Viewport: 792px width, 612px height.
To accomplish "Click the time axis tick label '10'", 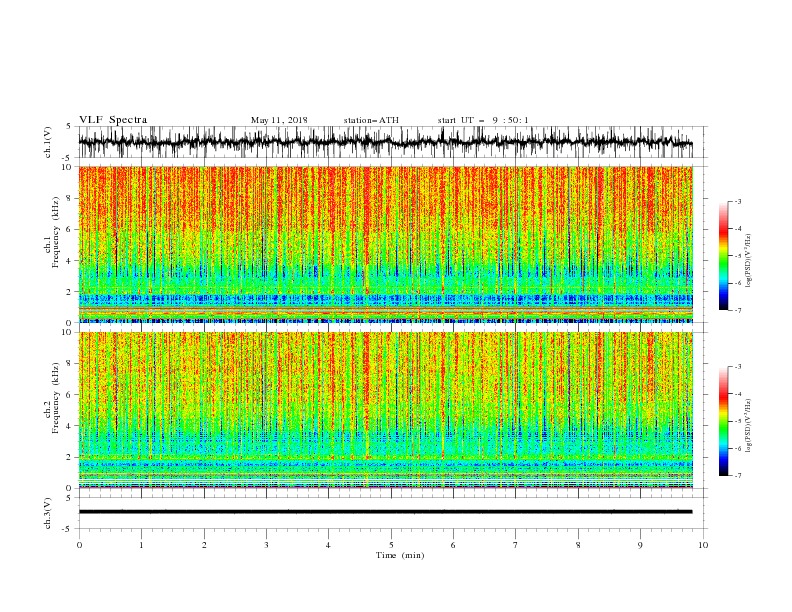I will (703, 545).
